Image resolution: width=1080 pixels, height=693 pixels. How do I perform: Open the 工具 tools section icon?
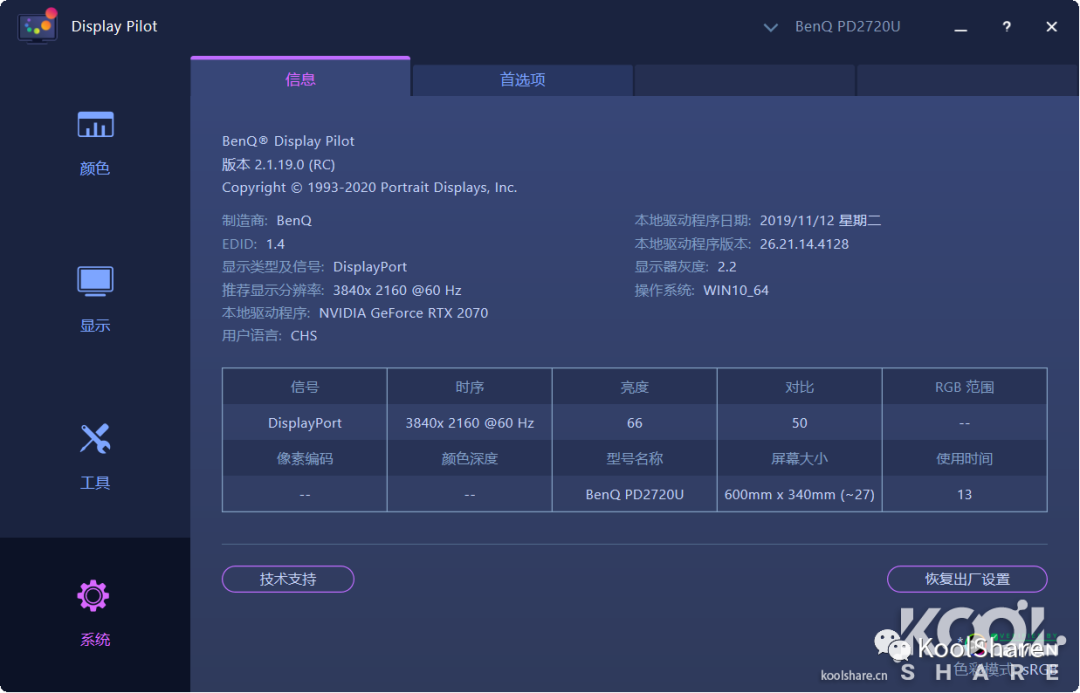(x=95, y=438)
